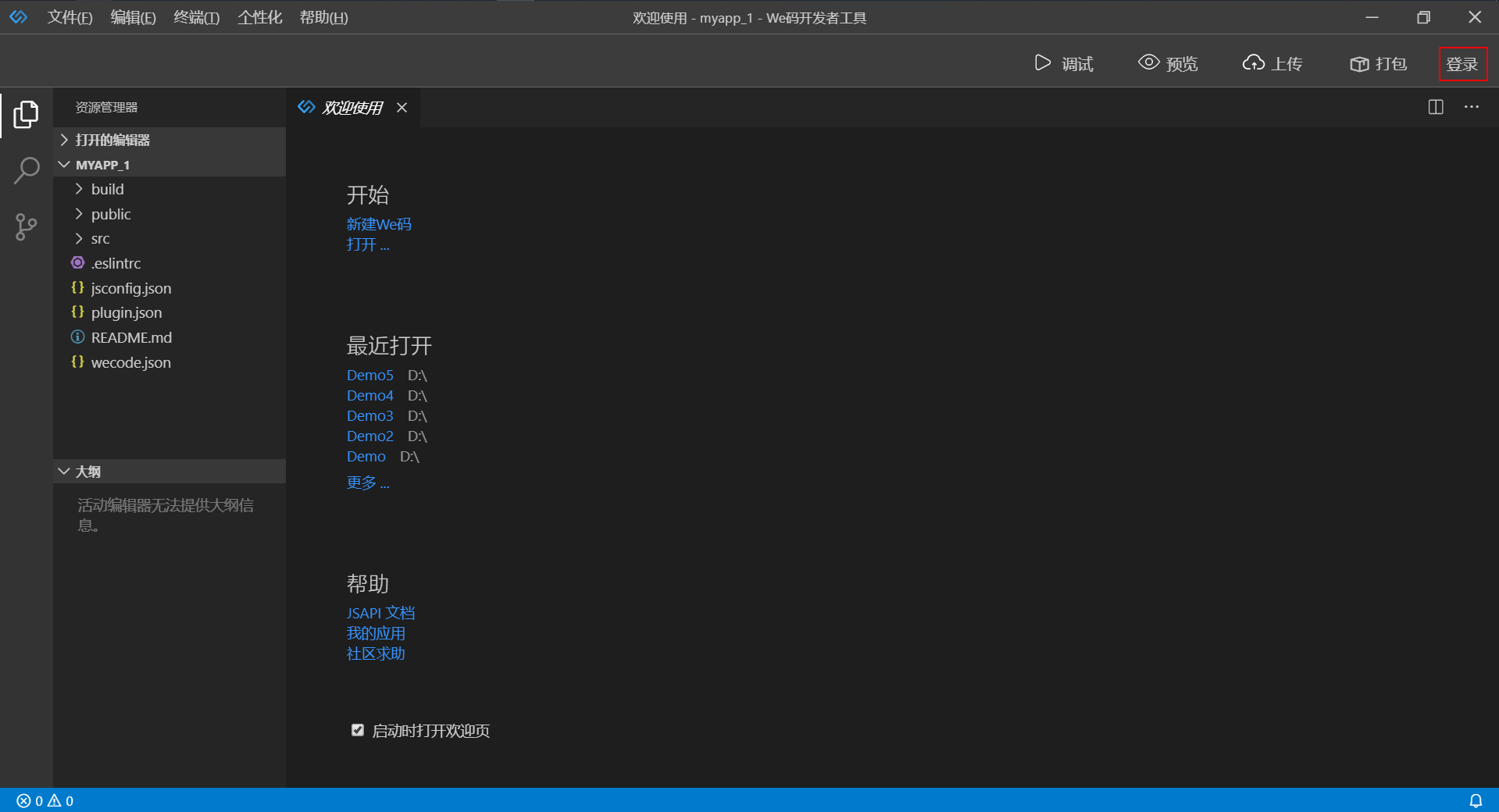The image size is (1499, 812).
Task: Open the notification bell in status bar
Action: (1477, 800)
